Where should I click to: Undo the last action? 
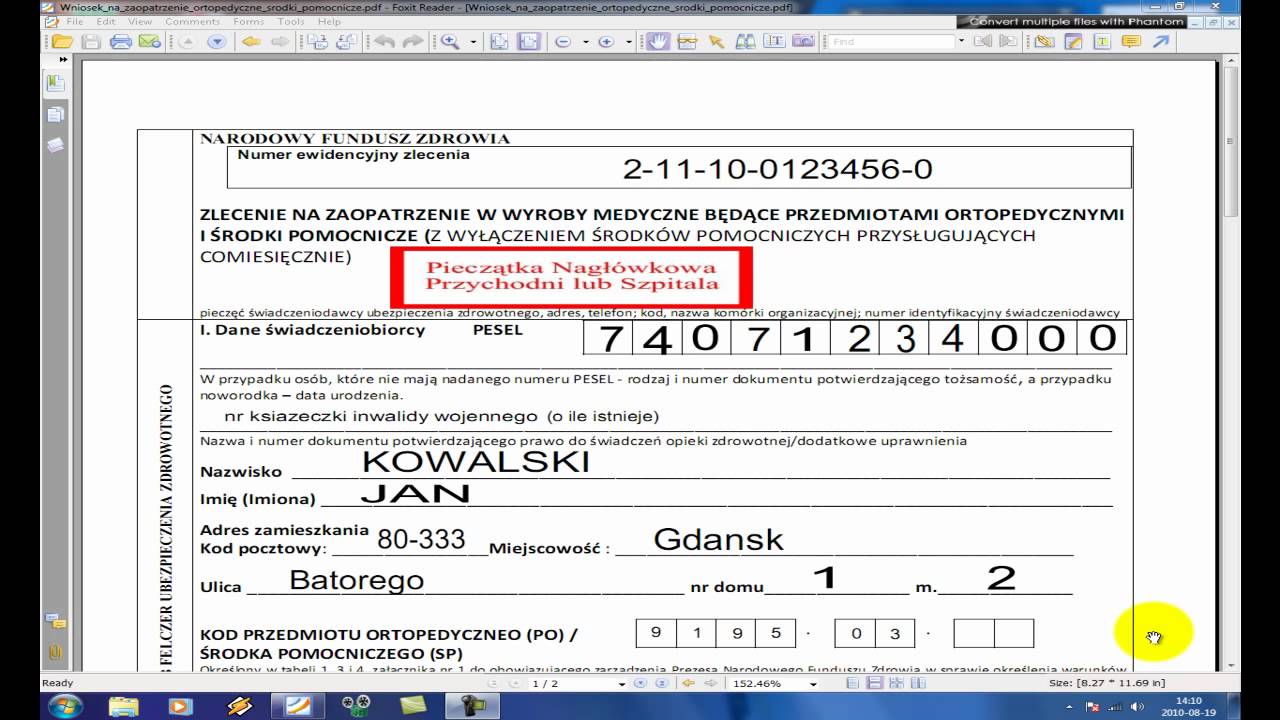pyautogui.click(x=384, y=41)
